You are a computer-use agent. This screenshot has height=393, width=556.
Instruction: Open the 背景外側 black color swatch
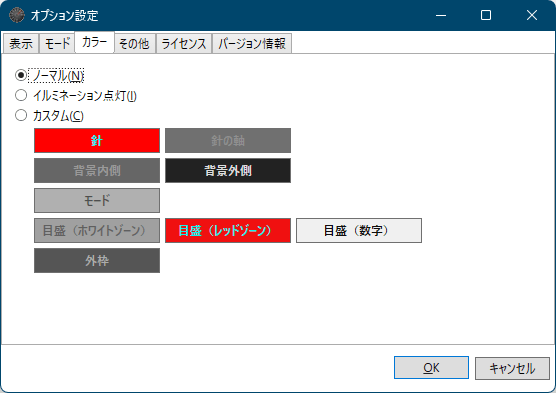click(x=228, y=171)
